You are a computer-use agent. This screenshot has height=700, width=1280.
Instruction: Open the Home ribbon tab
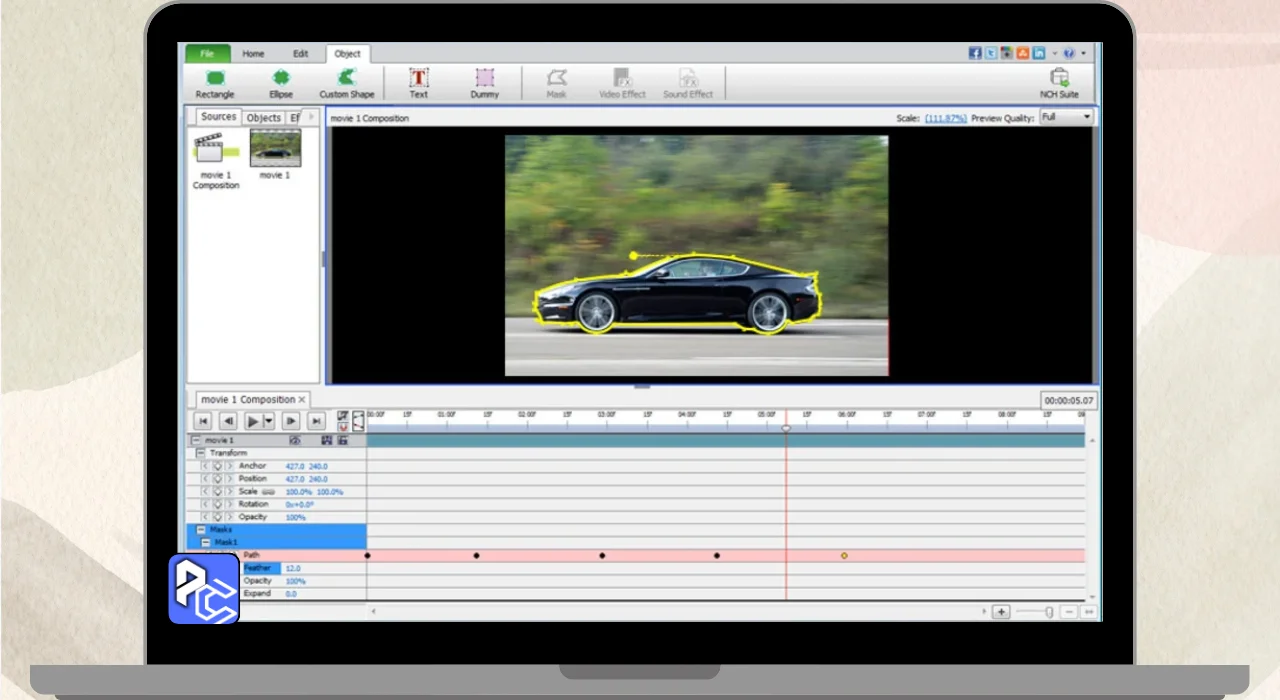point(253,54)
